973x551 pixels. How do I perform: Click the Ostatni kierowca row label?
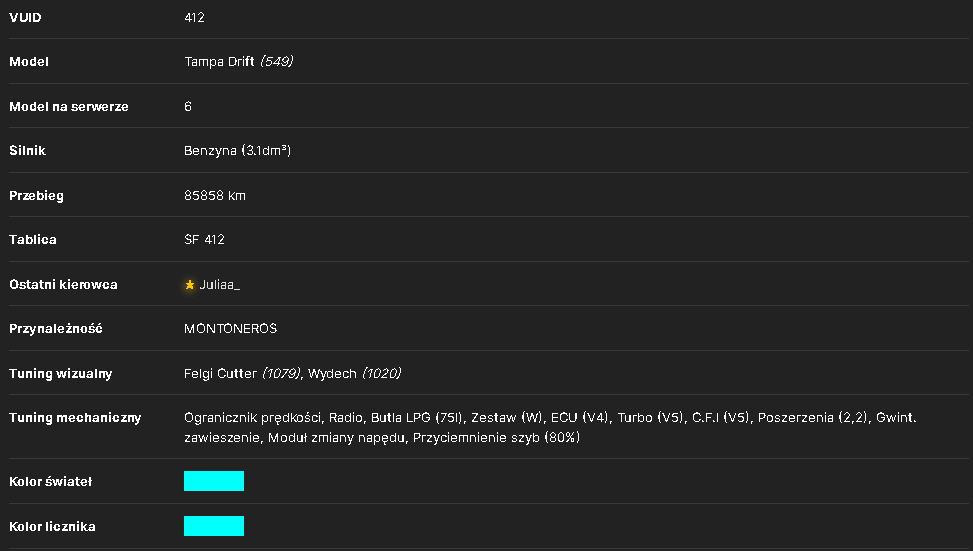click(x=63, y=285)
